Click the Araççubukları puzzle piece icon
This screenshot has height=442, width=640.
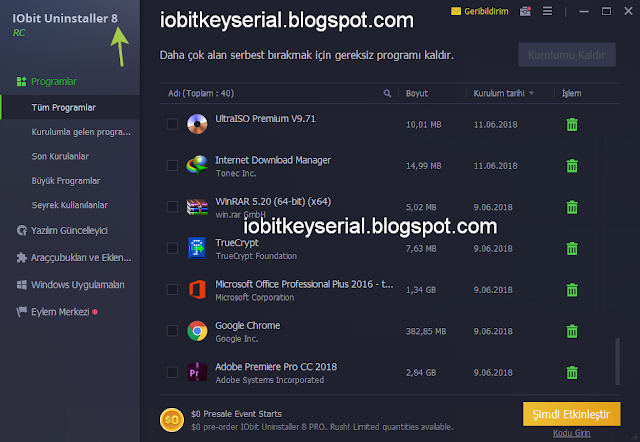click(x=22, y=258)
